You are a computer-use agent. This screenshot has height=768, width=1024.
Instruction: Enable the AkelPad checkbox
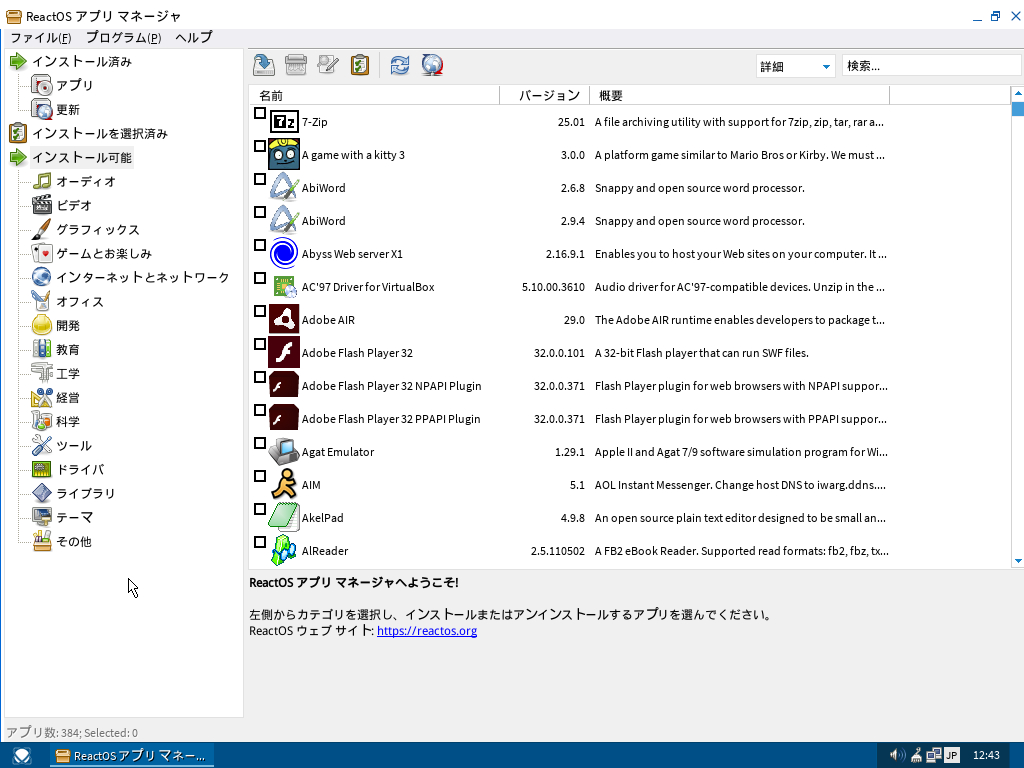click(260, 510)
